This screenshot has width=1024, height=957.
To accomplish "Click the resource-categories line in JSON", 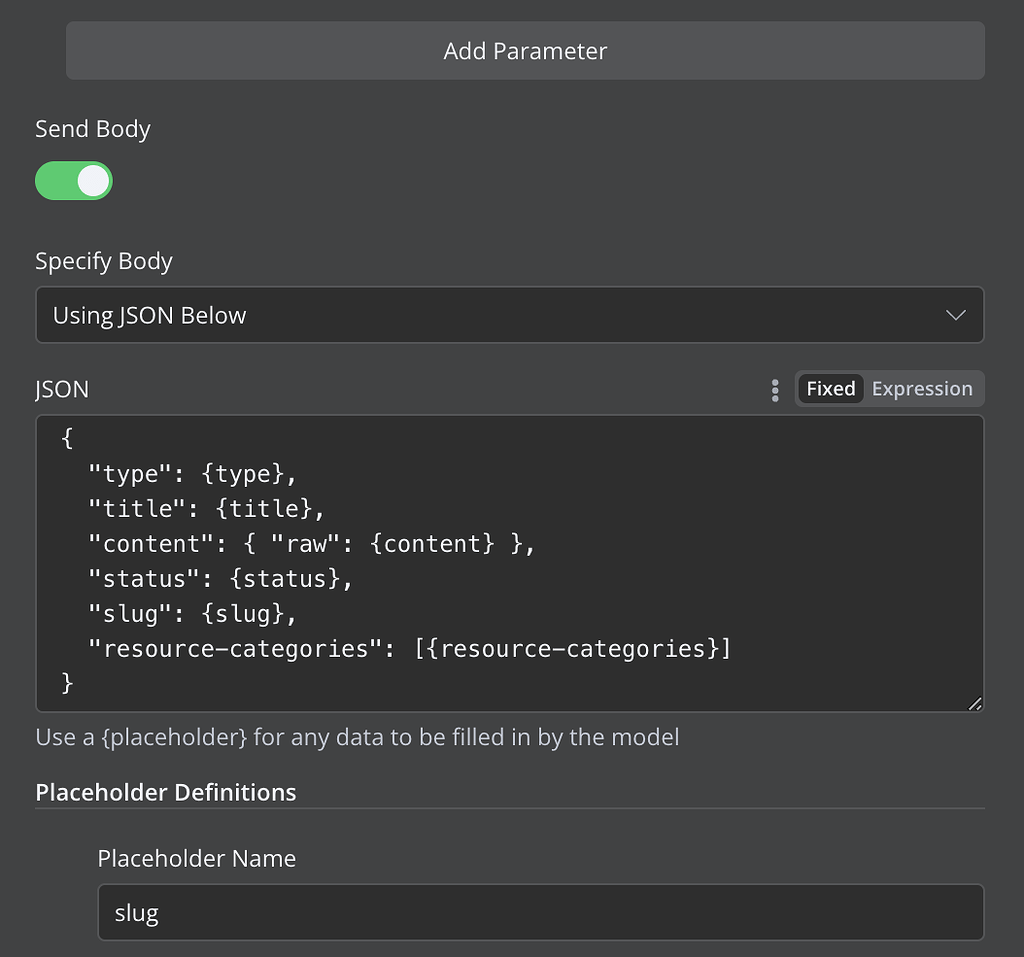I will pyautogui.click(x=410, y=648).
